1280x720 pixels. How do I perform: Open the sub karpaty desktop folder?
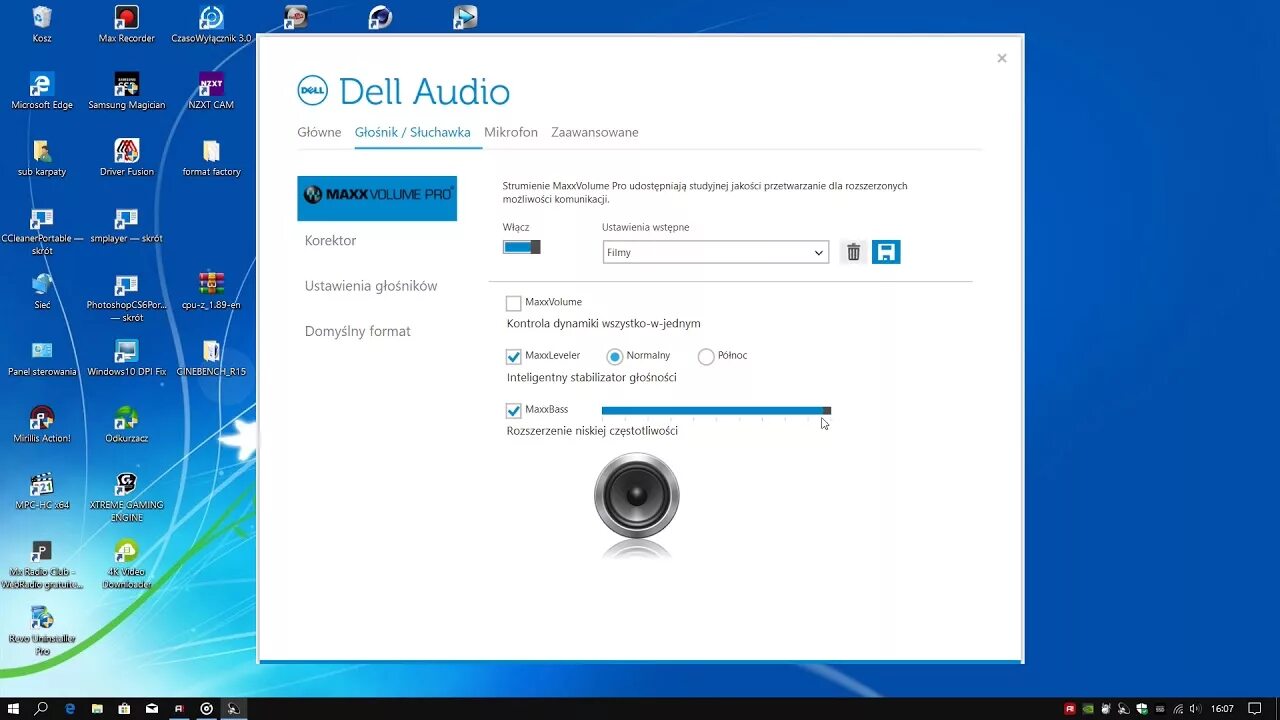coord(42,158)
